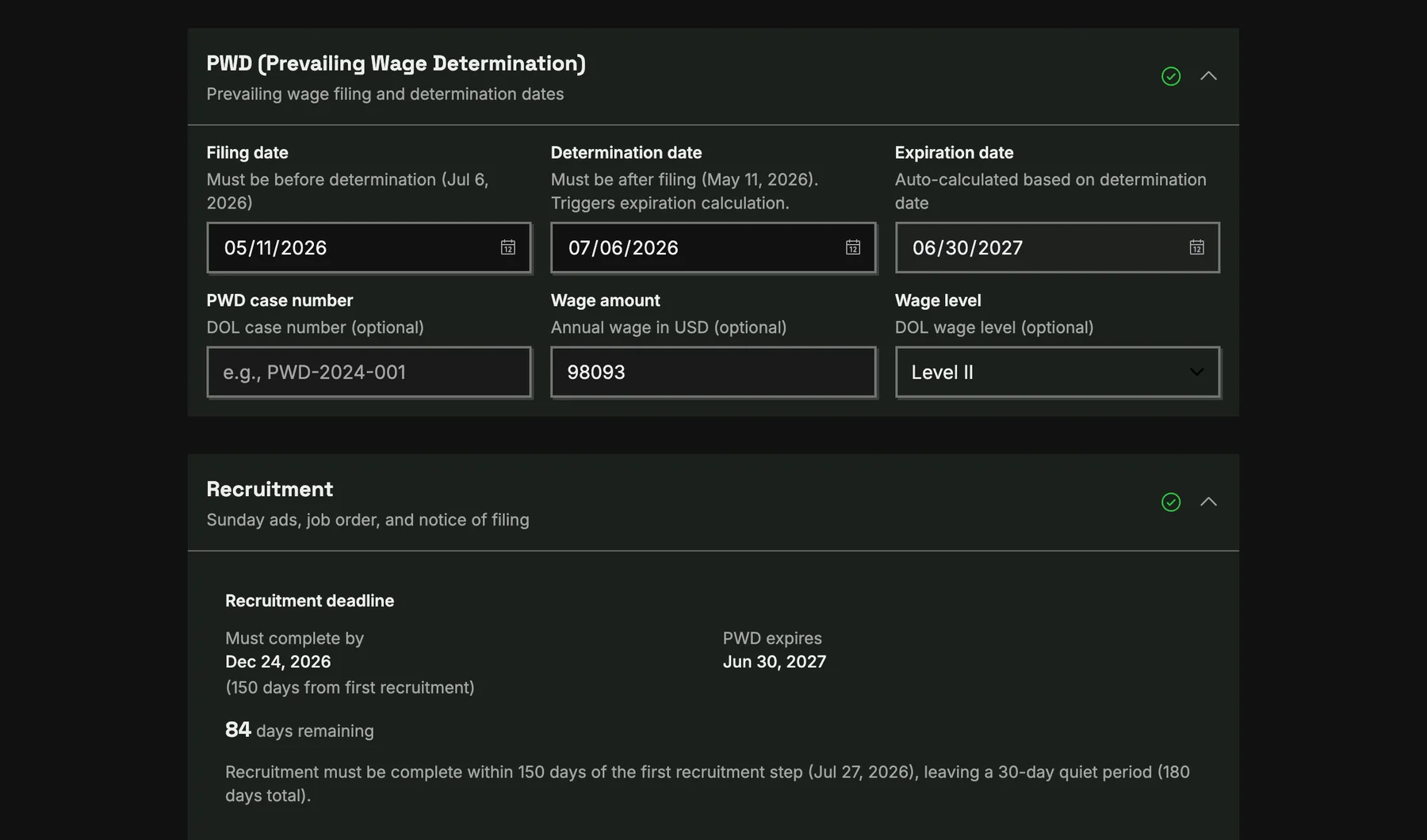Click the Recruitment section green checkmark icon

1171,502
